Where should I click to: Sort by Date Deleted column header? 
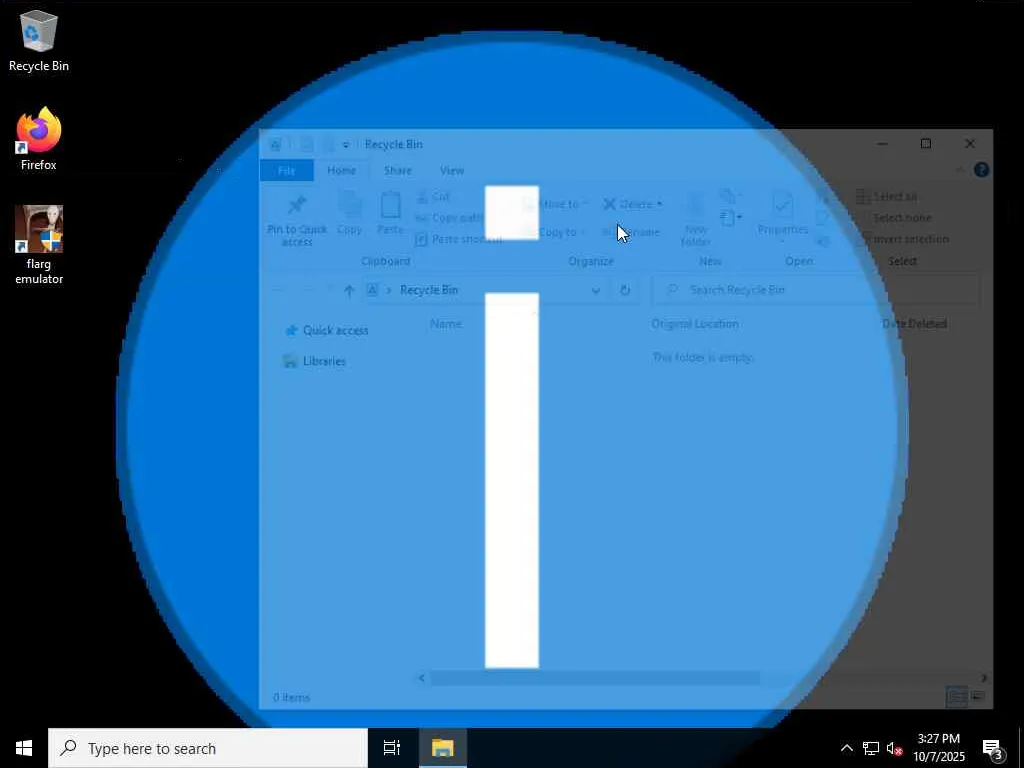914,324
